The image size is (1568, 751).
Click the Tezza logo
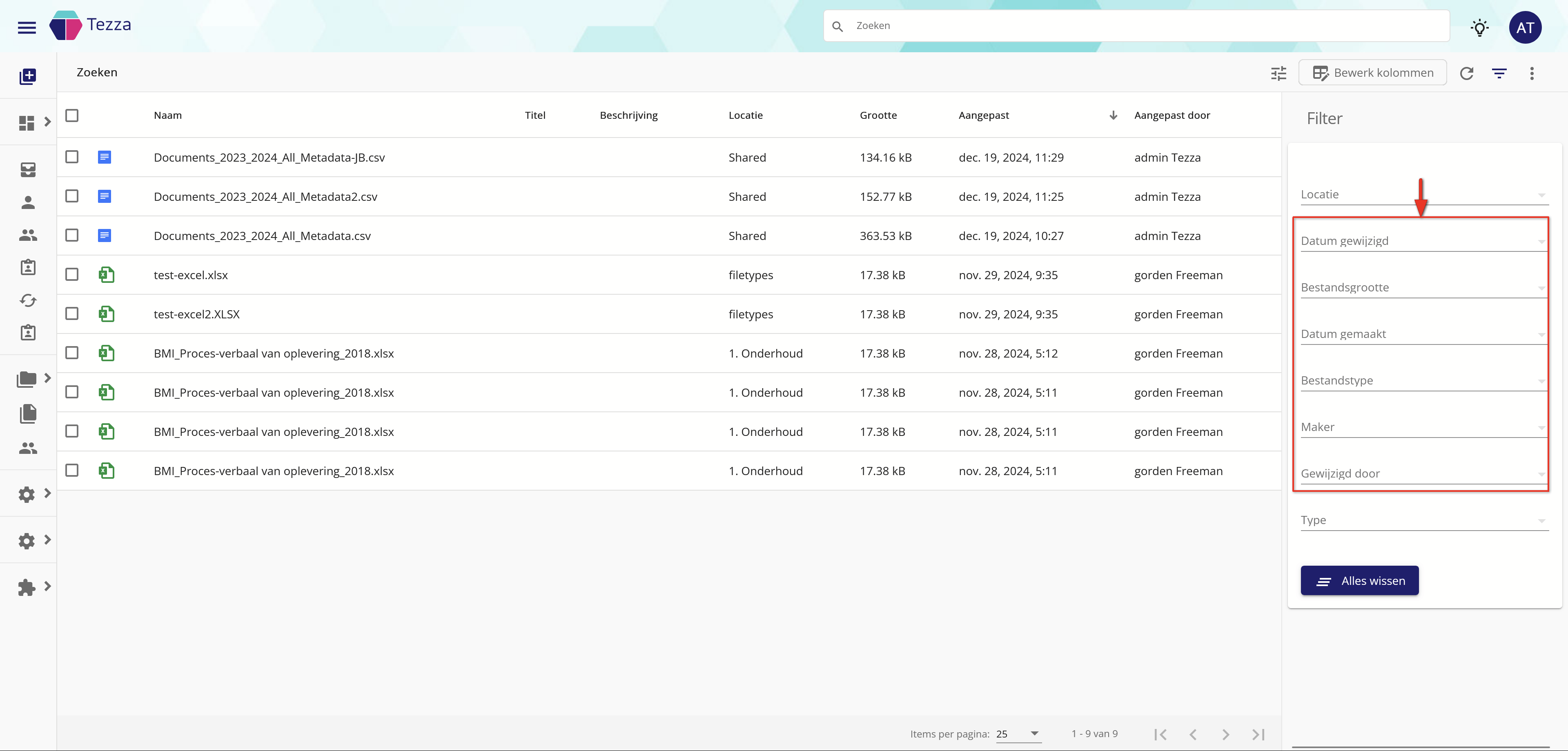click(90, 26)
